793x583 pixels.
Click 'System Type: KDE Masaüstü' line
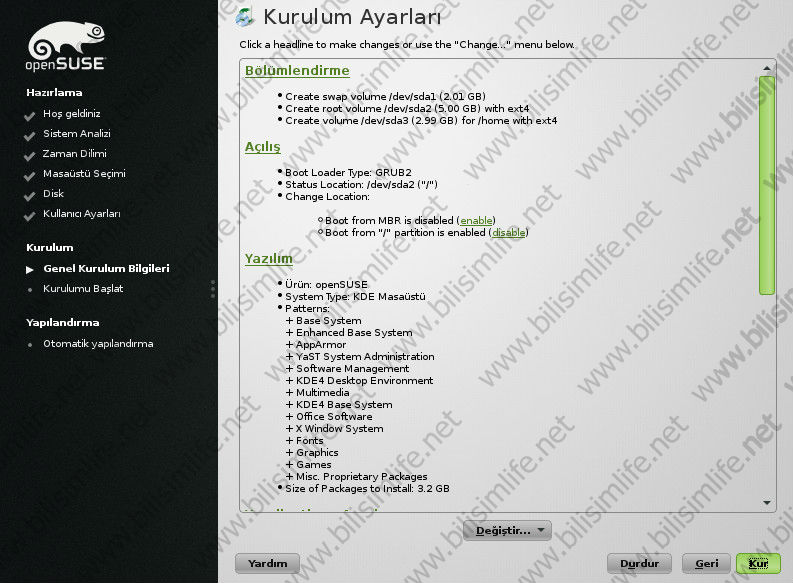(355, 297)
